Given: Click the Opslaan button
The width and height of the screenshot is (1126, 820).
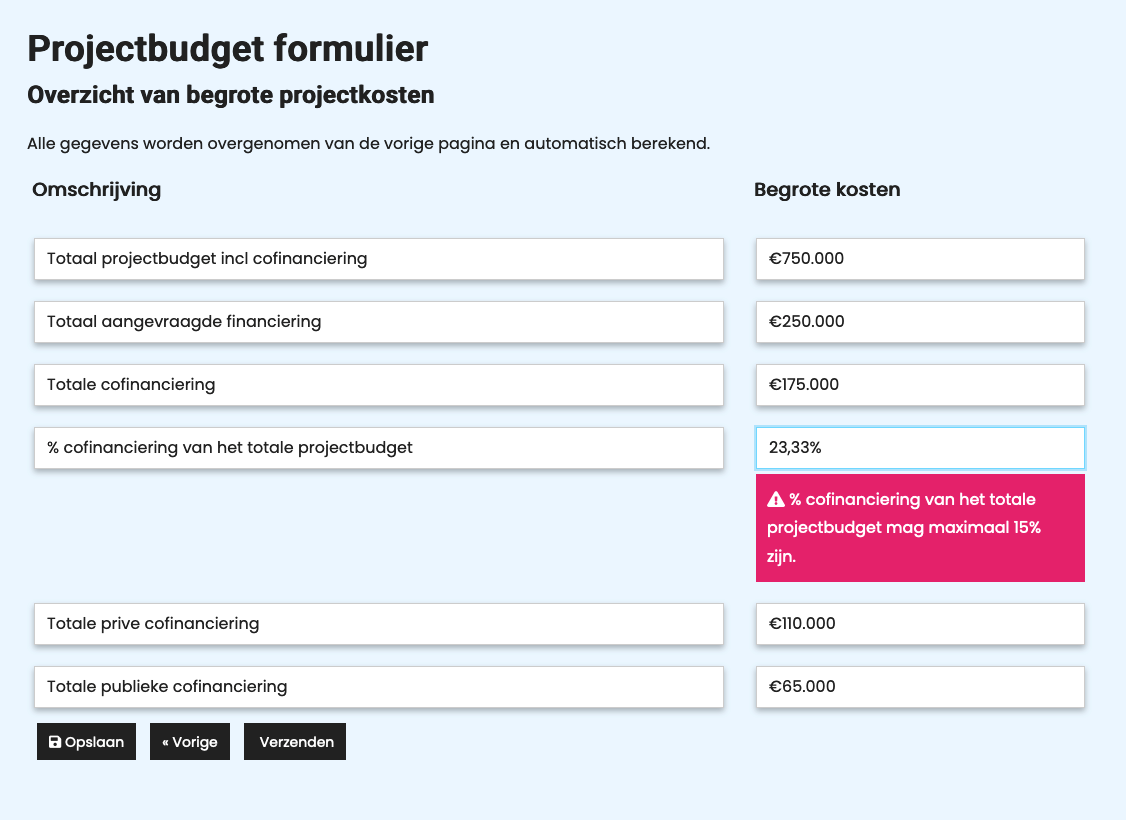Looking at the screenshot, I should pos(86,741).
